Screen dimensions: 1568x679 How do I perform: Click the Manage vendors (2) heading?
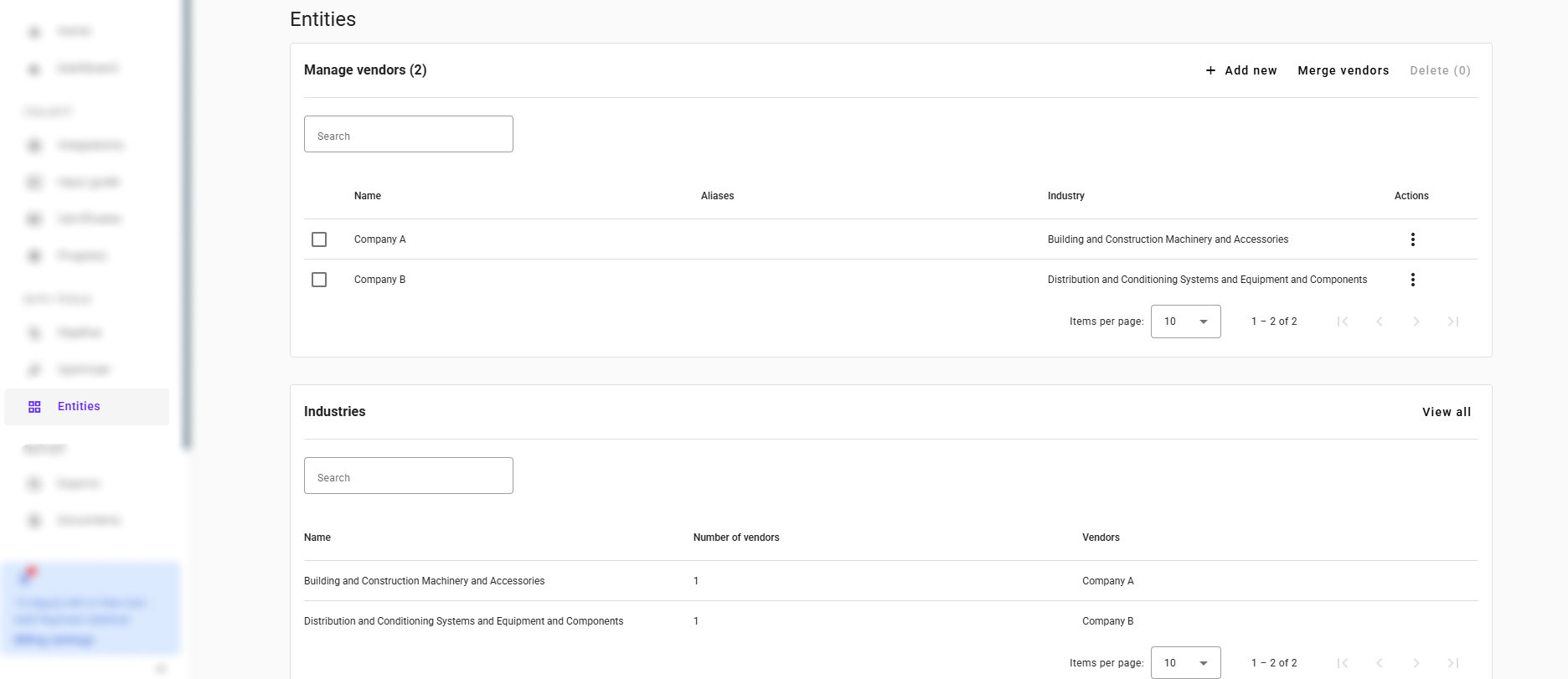click(365, 70)
